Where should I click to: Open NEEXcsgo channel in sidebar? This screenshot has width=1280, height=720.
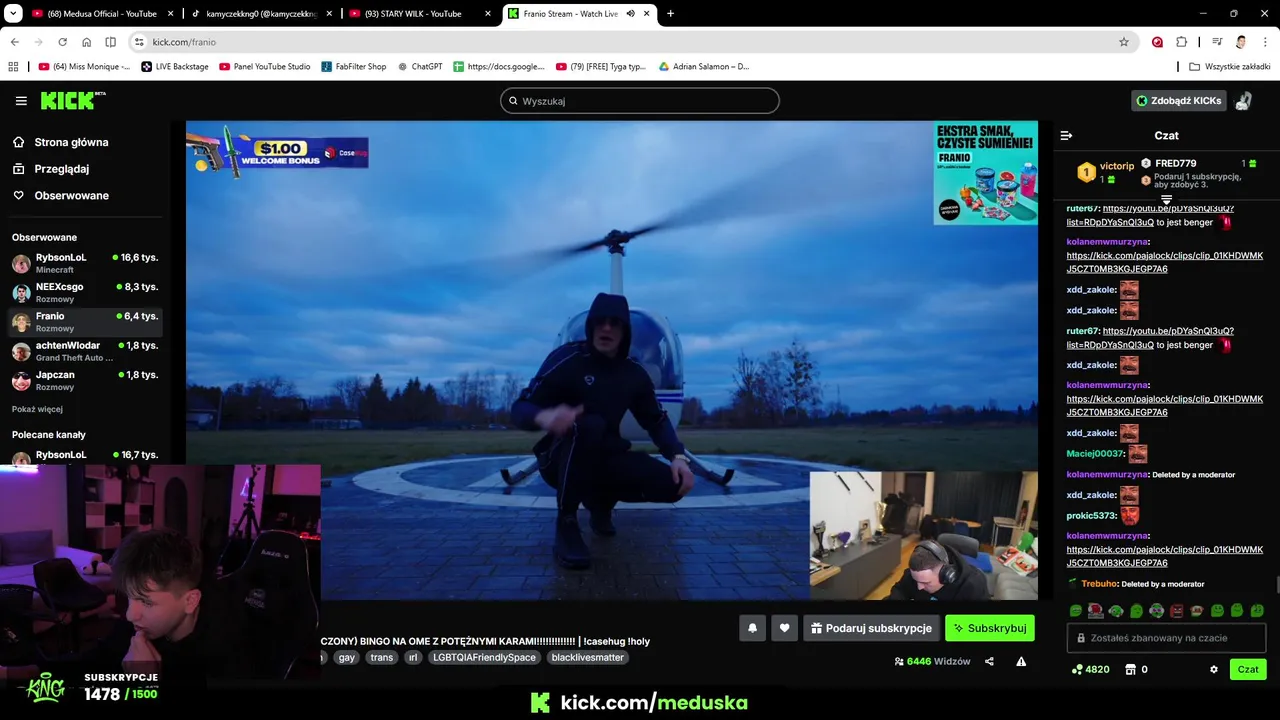click(85, 292)
